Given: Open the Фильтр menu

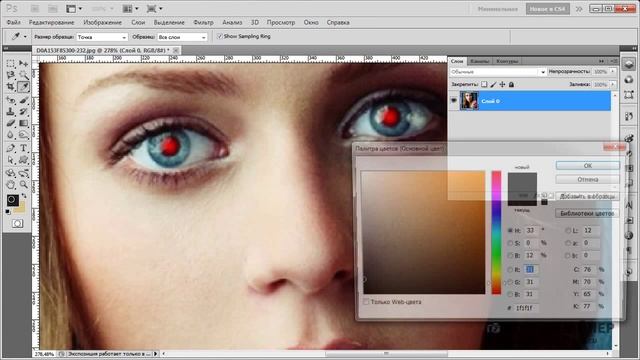Looking at the screenshot, I should (203, 22).
